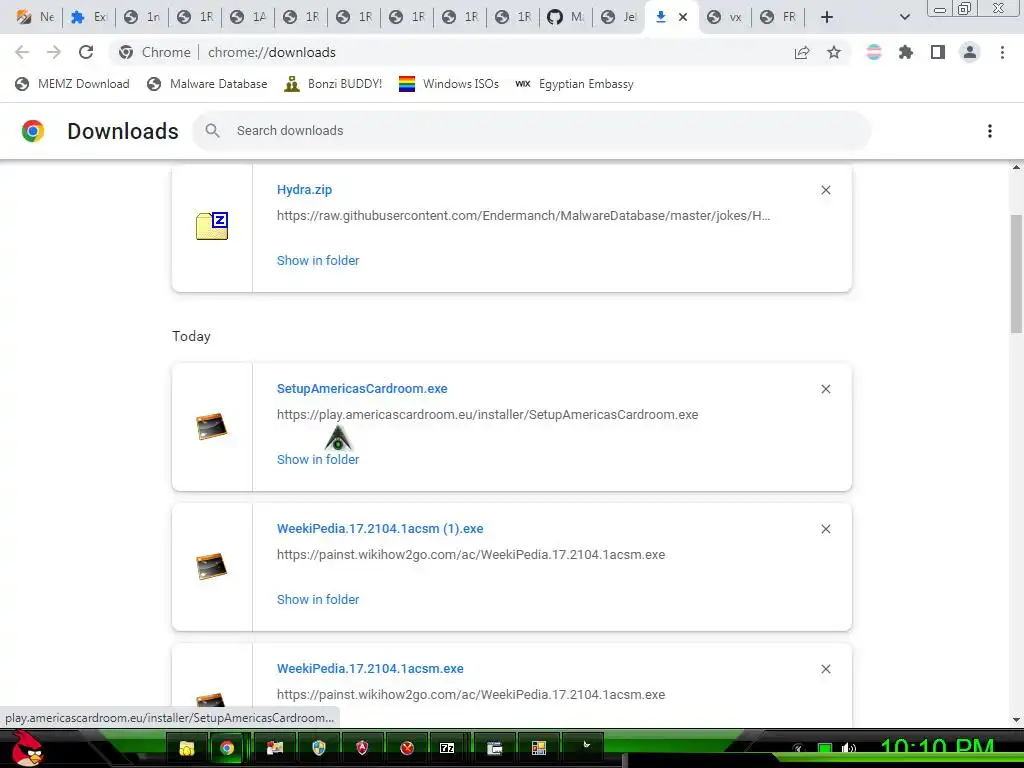
Task: Show WeekiPedia (1).exe in folder
Action: 318,600
